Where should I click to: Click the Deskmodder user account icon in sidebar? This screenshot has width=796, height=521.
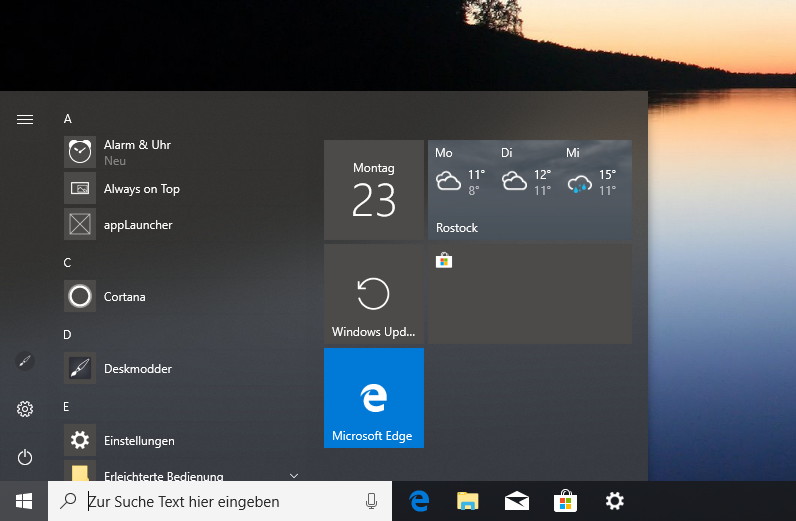[x=25, y=361]
